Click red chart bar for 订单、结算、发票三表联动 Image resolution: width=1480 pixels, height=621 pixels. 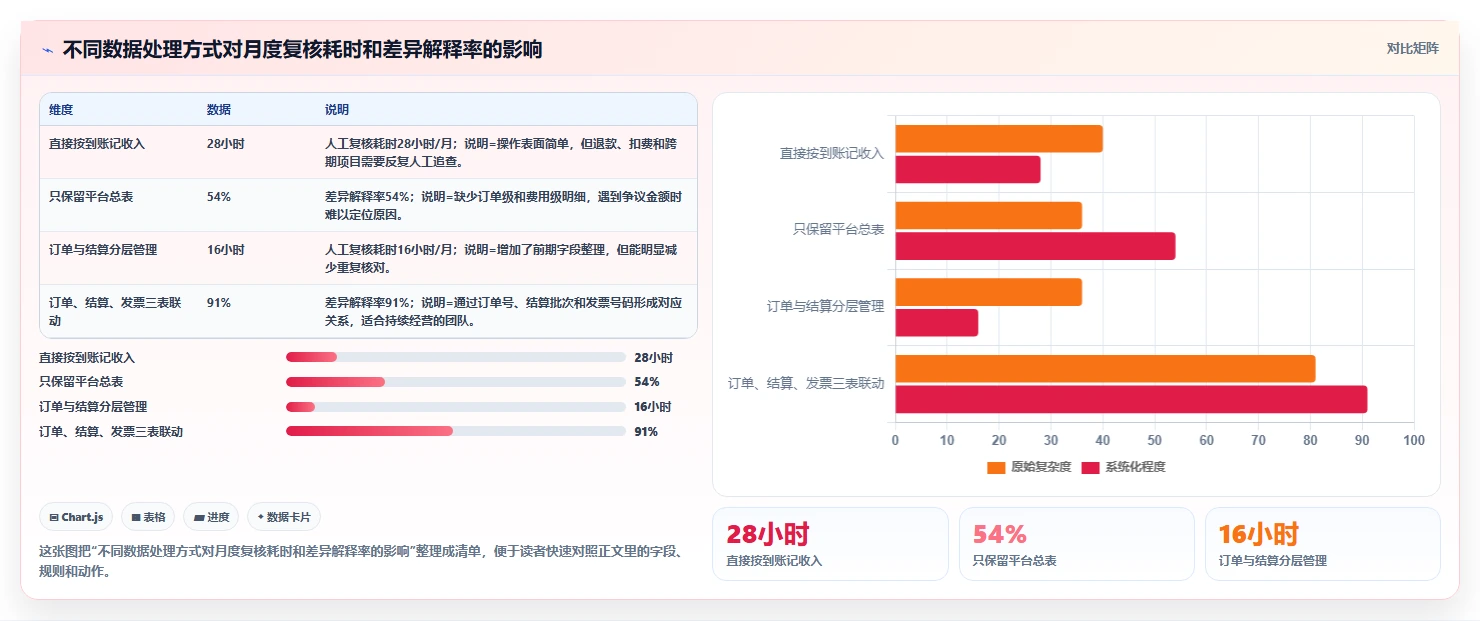pyautogui.click(x=1131, y=399)
